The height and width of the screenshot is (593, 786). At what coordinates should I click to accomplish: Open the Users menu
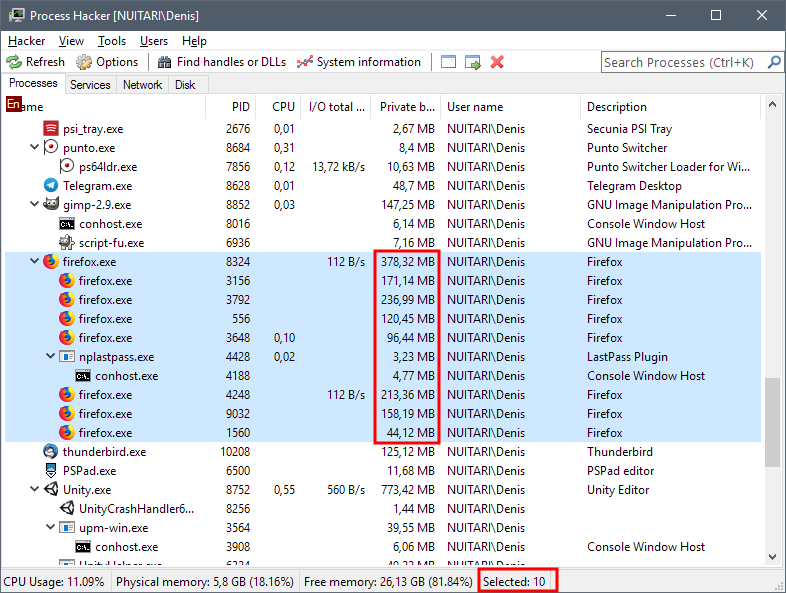point(154,41)
